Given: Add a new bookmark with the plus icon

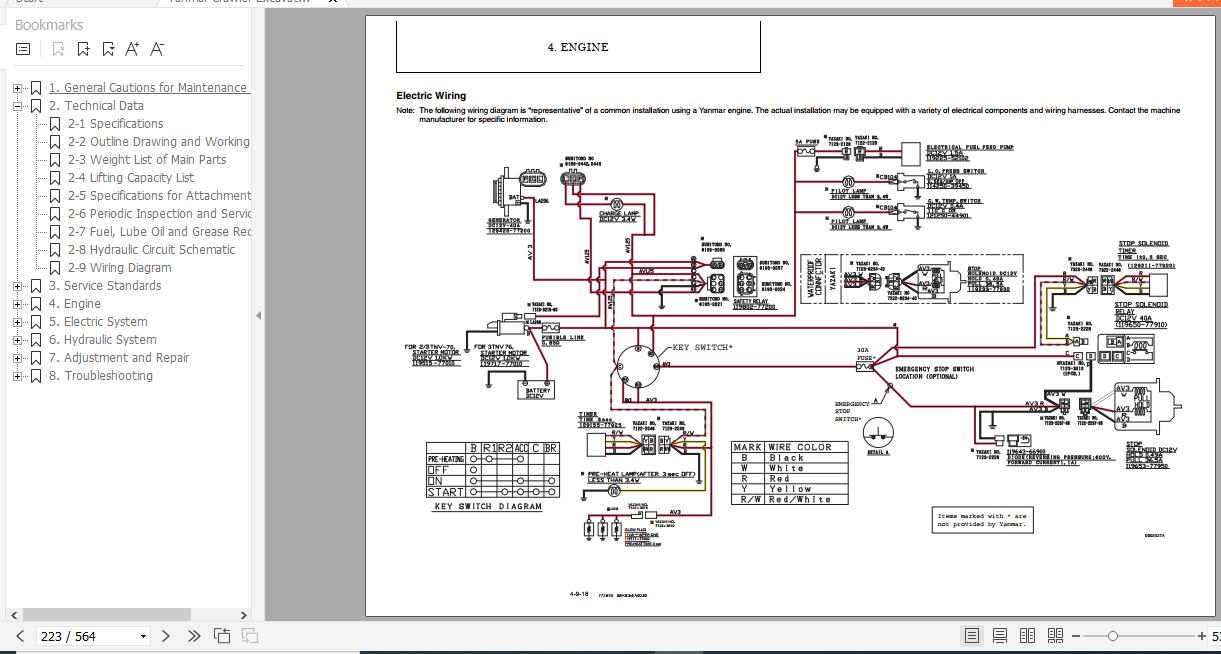Looking at the screenshot, I should point(83,49).
